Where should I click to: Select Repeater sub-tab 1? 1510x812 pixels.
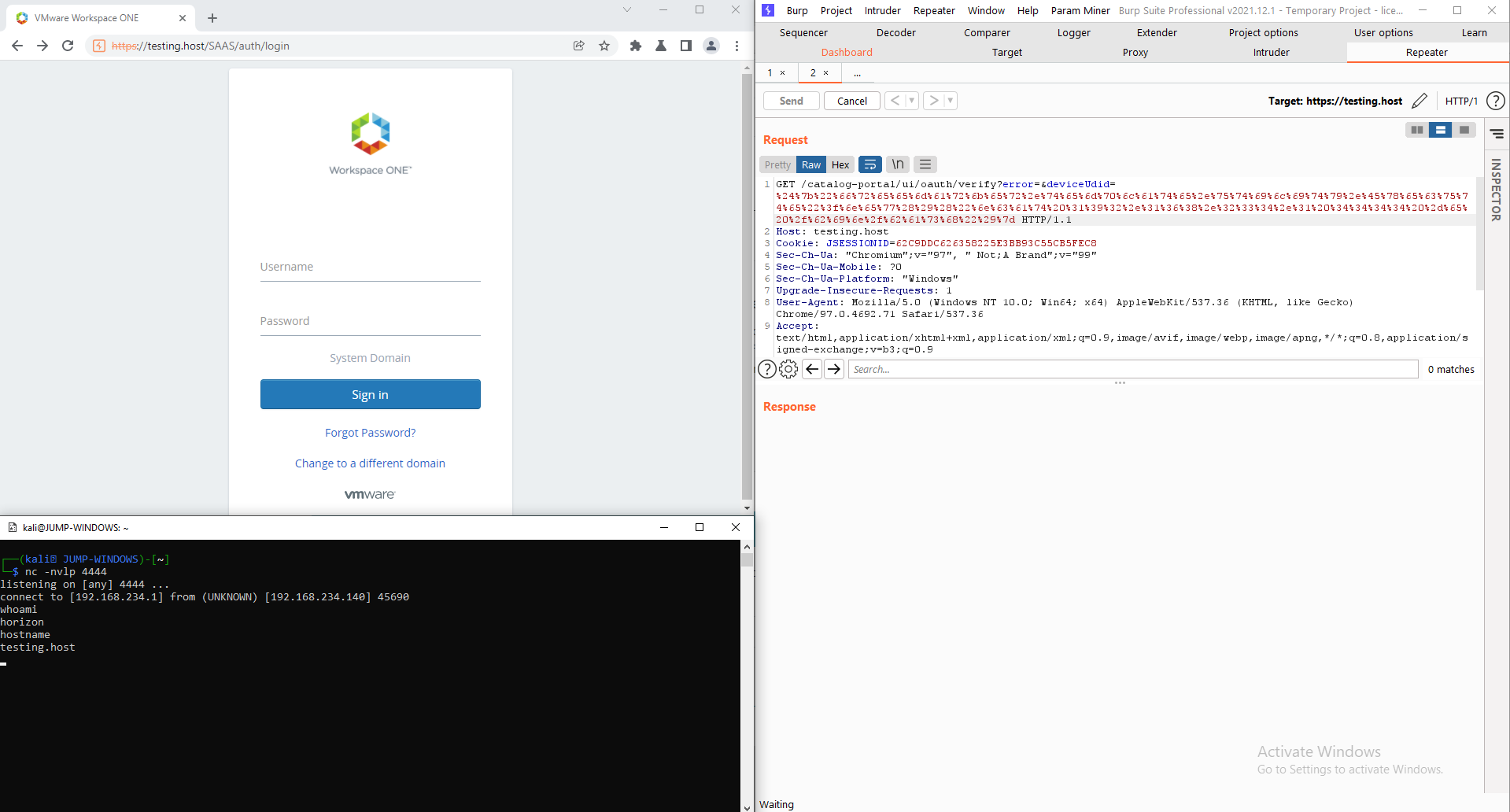point(770,72)
